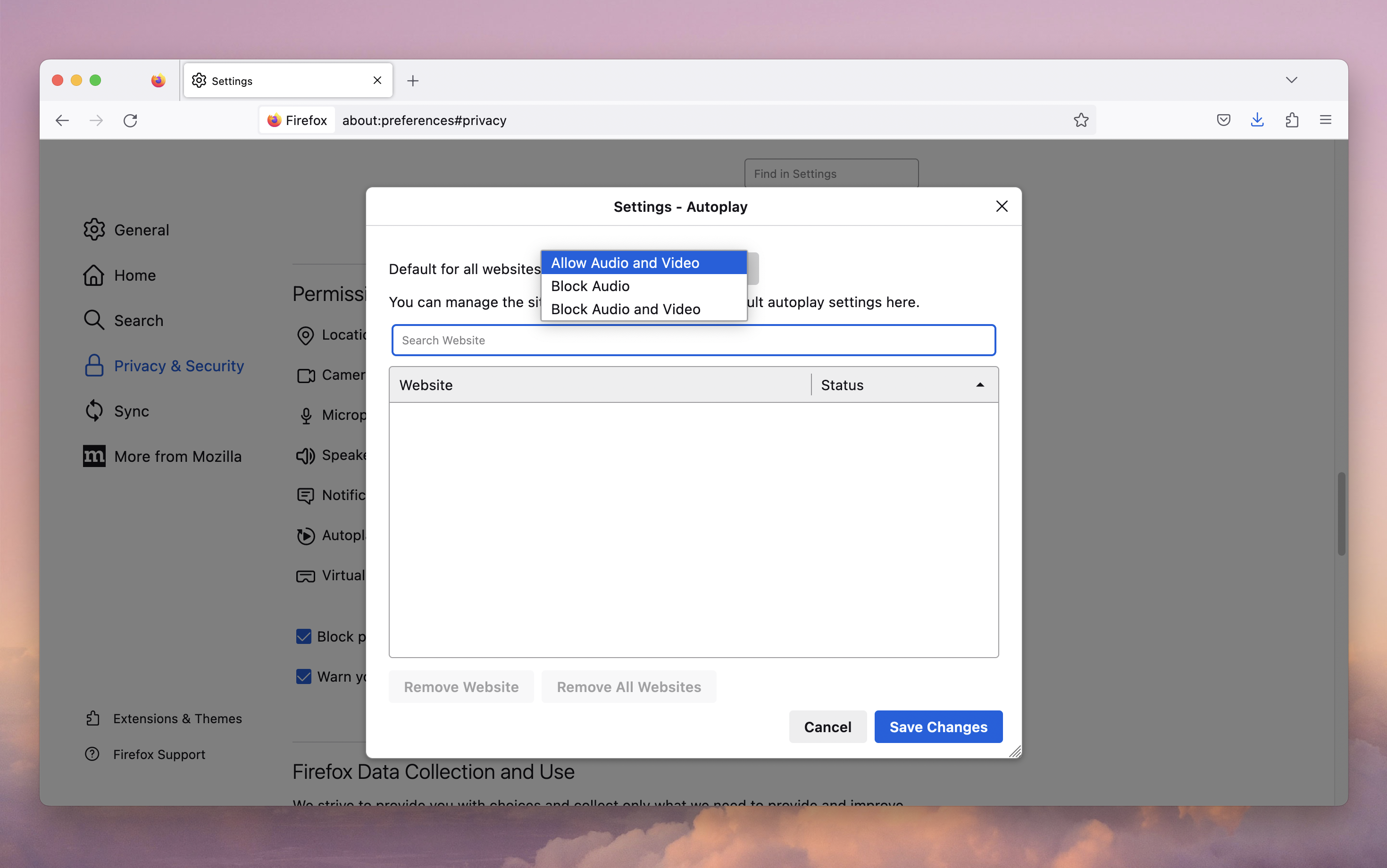Disable the Warn you checkbox

(x=303, y=676)
